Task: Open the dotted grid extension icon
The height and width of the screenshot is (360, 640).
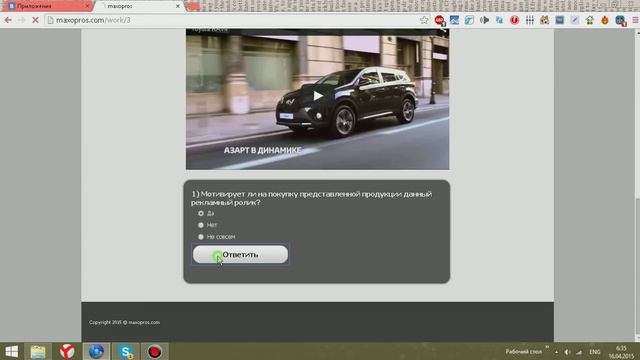Action: (x=529, y=20)
